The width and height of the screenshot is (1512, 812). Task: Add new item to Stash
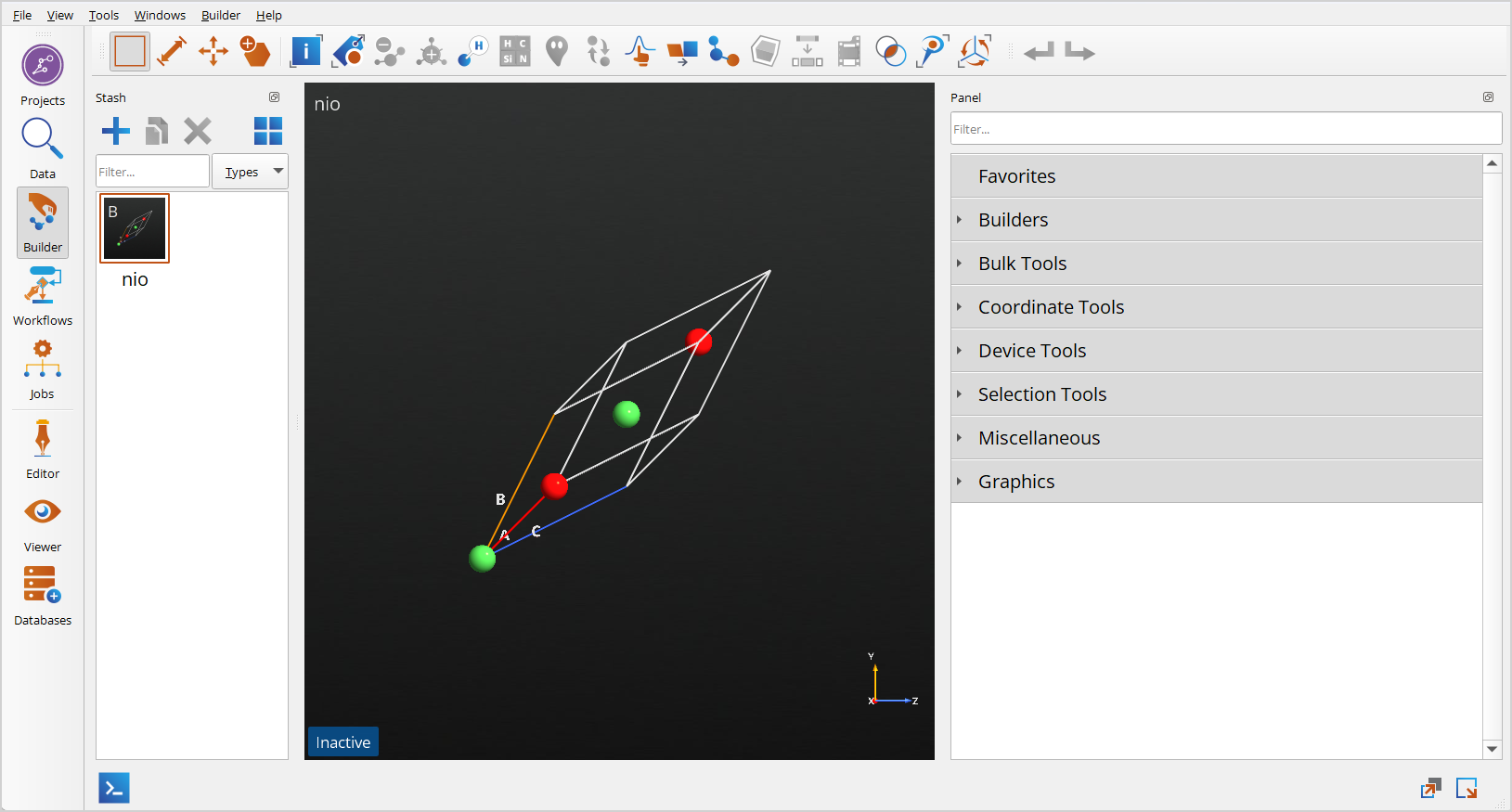[x=116, y=131]
